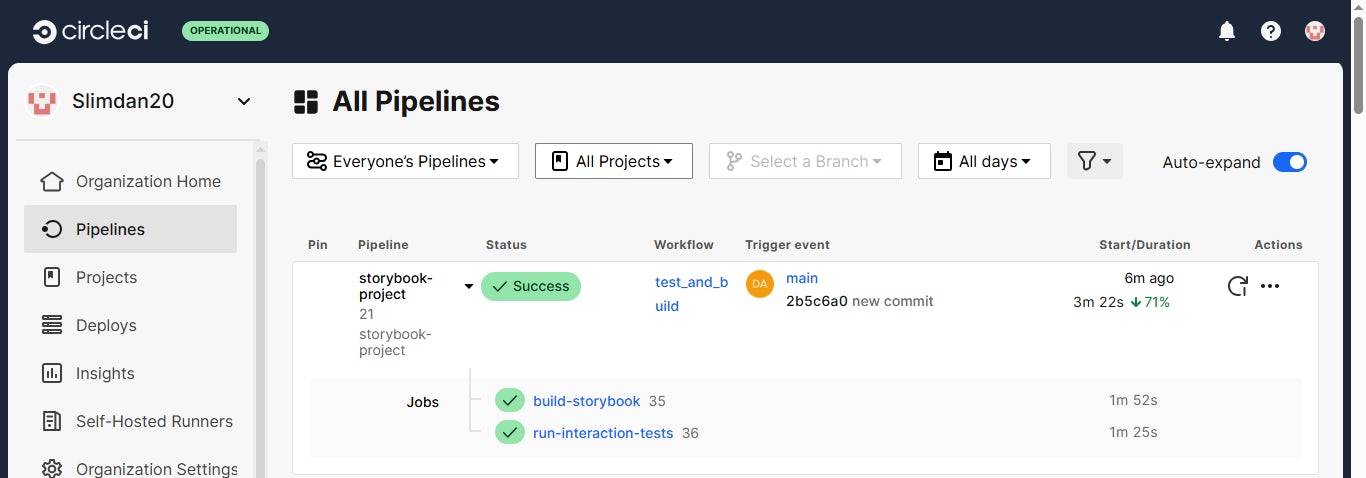Click the build-storybook success check icon
Screen dimensions: 1366x478
(x=510, y=401)
